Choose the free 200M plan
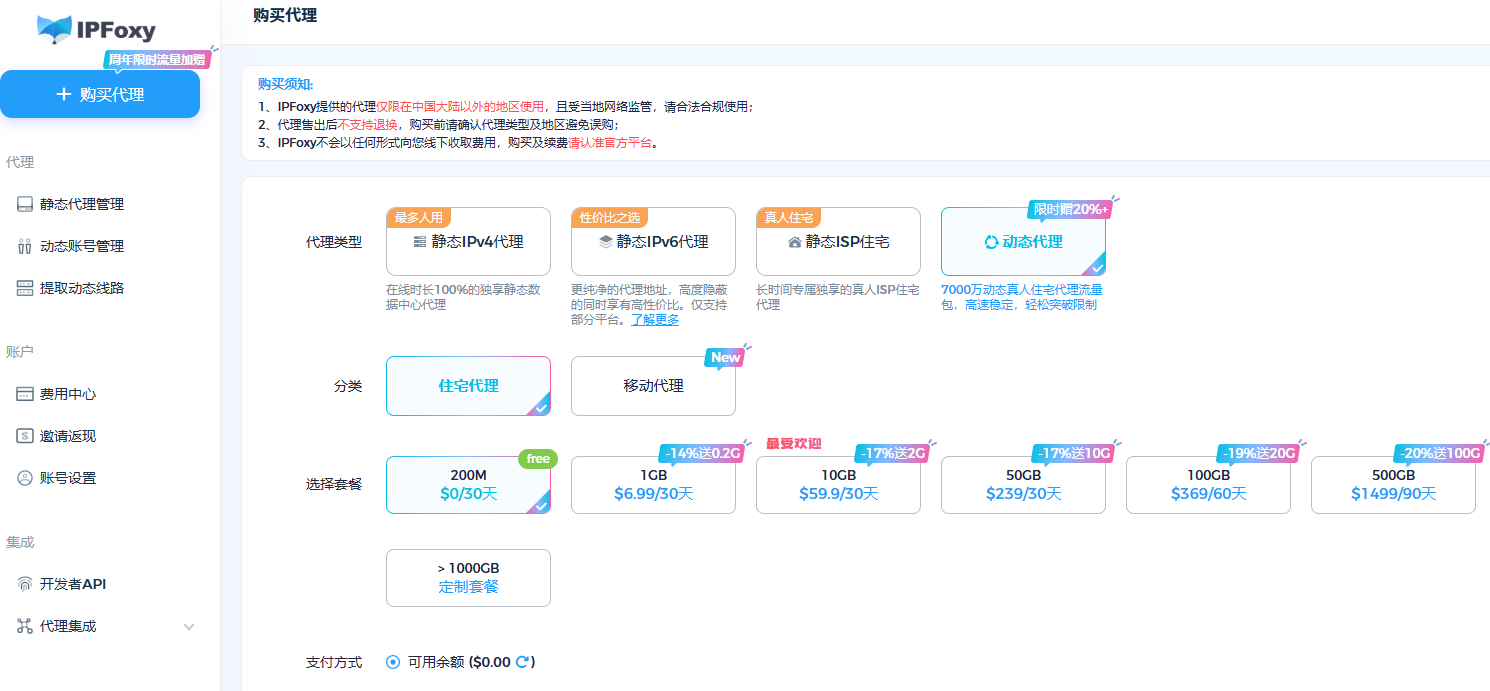This screenshot has width=1490, height=691. tap(468, 485)
